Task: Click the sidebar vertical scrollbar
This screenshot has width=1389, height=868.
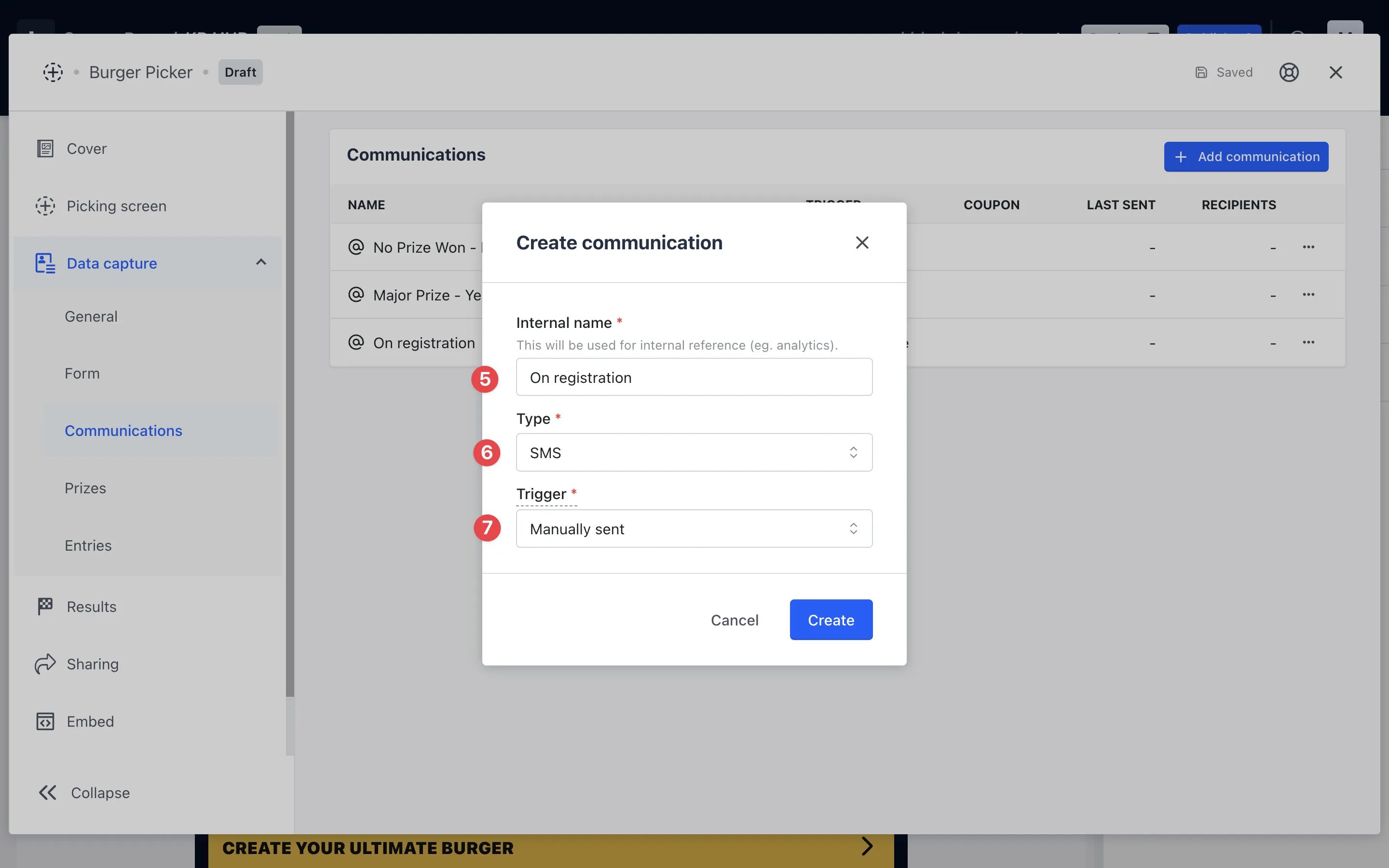Action: (x=290, y=404)
